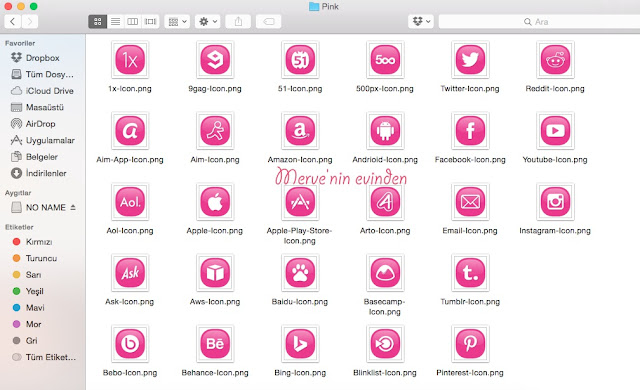Click the Share toolbar button

[238, 22]
